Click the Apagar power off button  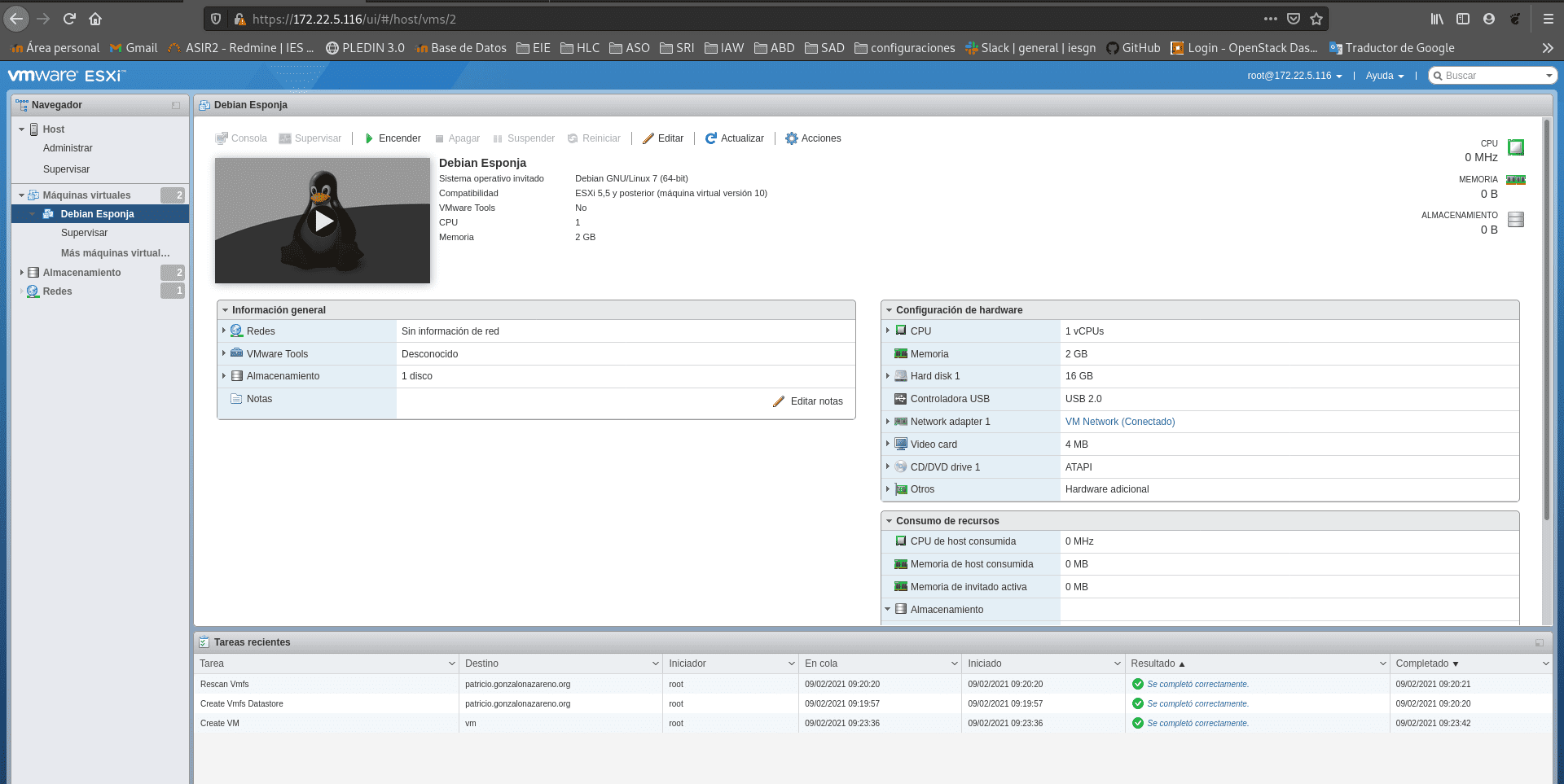457,138
